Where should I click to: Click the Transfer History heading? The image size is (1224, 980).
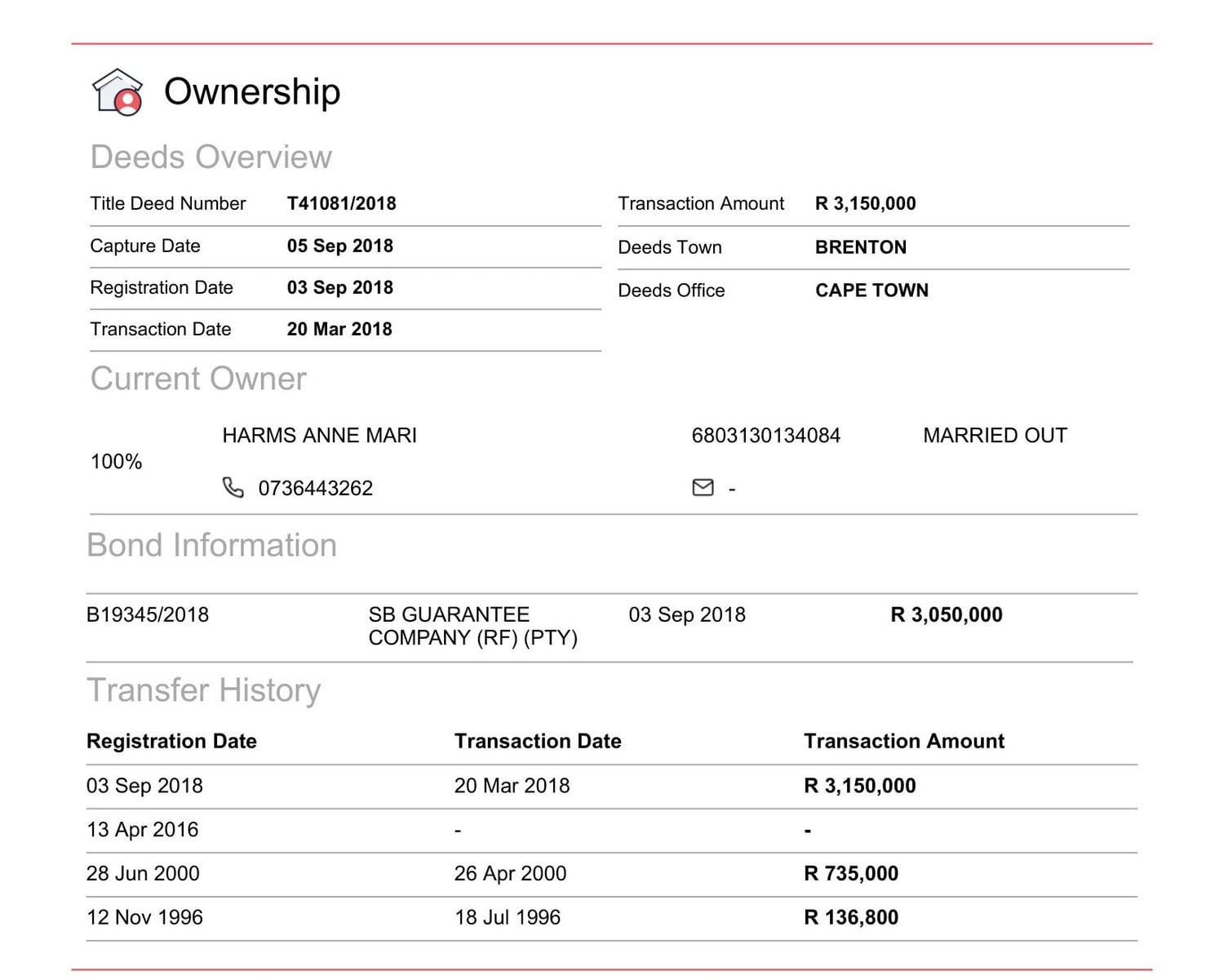pyautogui.click(x=204, y=690)
